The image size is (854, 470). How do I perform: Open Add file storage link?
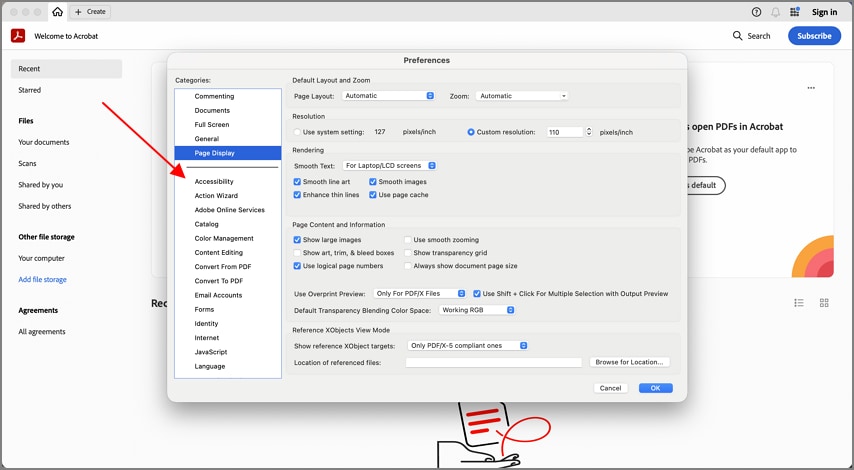42,279
